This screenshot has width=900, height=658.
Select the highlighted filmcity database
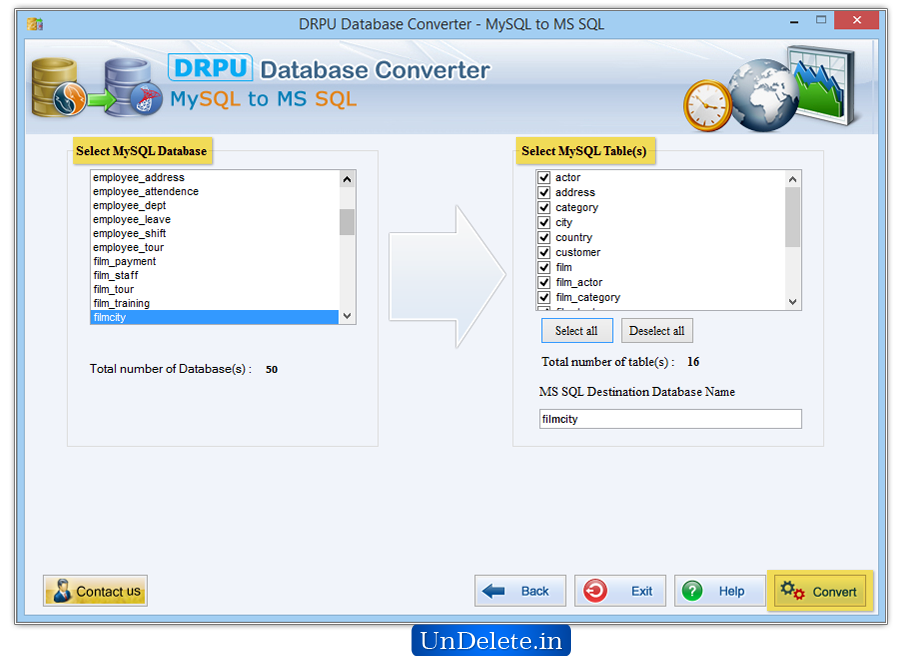pyautogui.click(x=215, y=317)
